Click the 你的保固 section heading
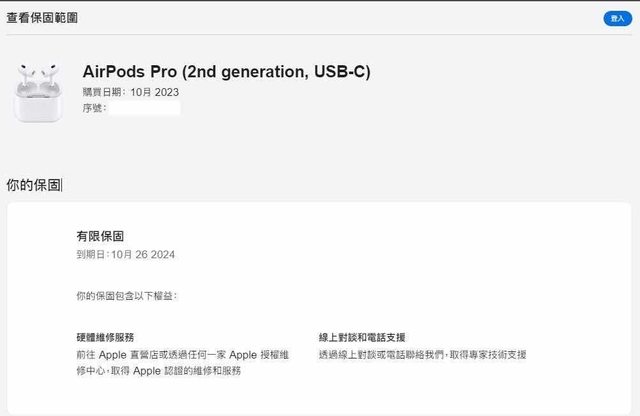Image resolution: width=640 pixels, height=416 pixels. coord(34,185)
